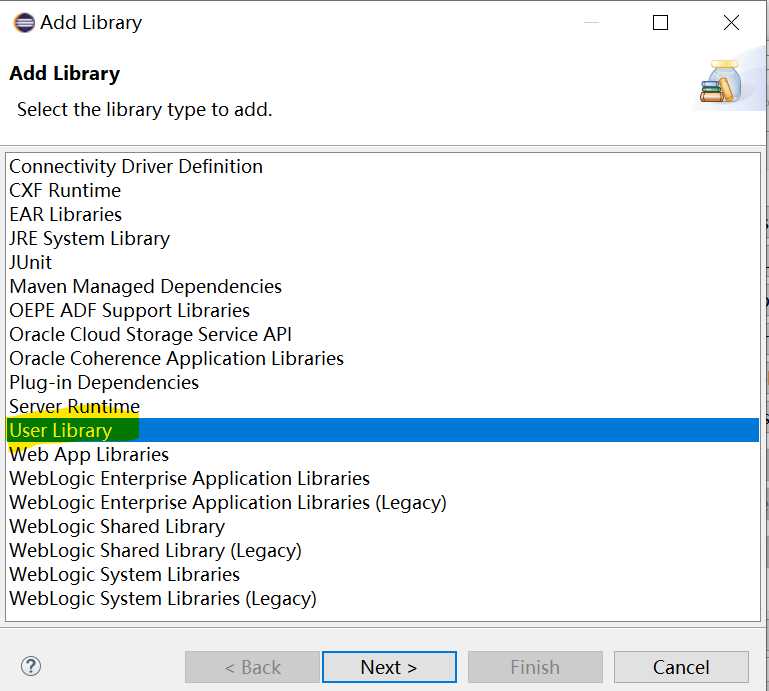Click the help question mark icon
This screenshot has width=769, height=691.
[x=31, y=666]
